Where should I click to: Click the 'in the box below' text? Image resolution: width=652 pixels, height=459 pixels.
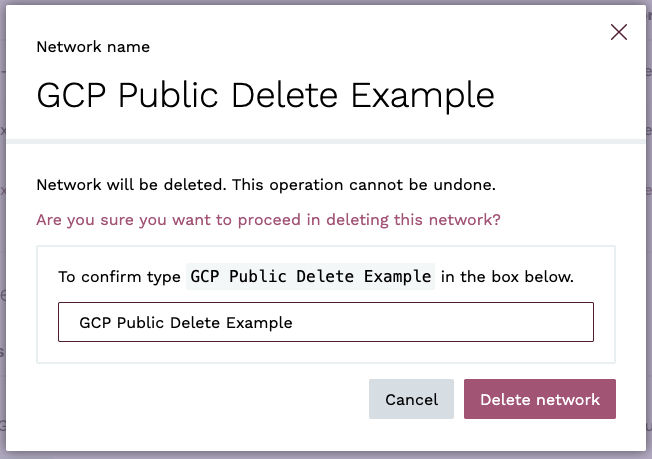507,277
